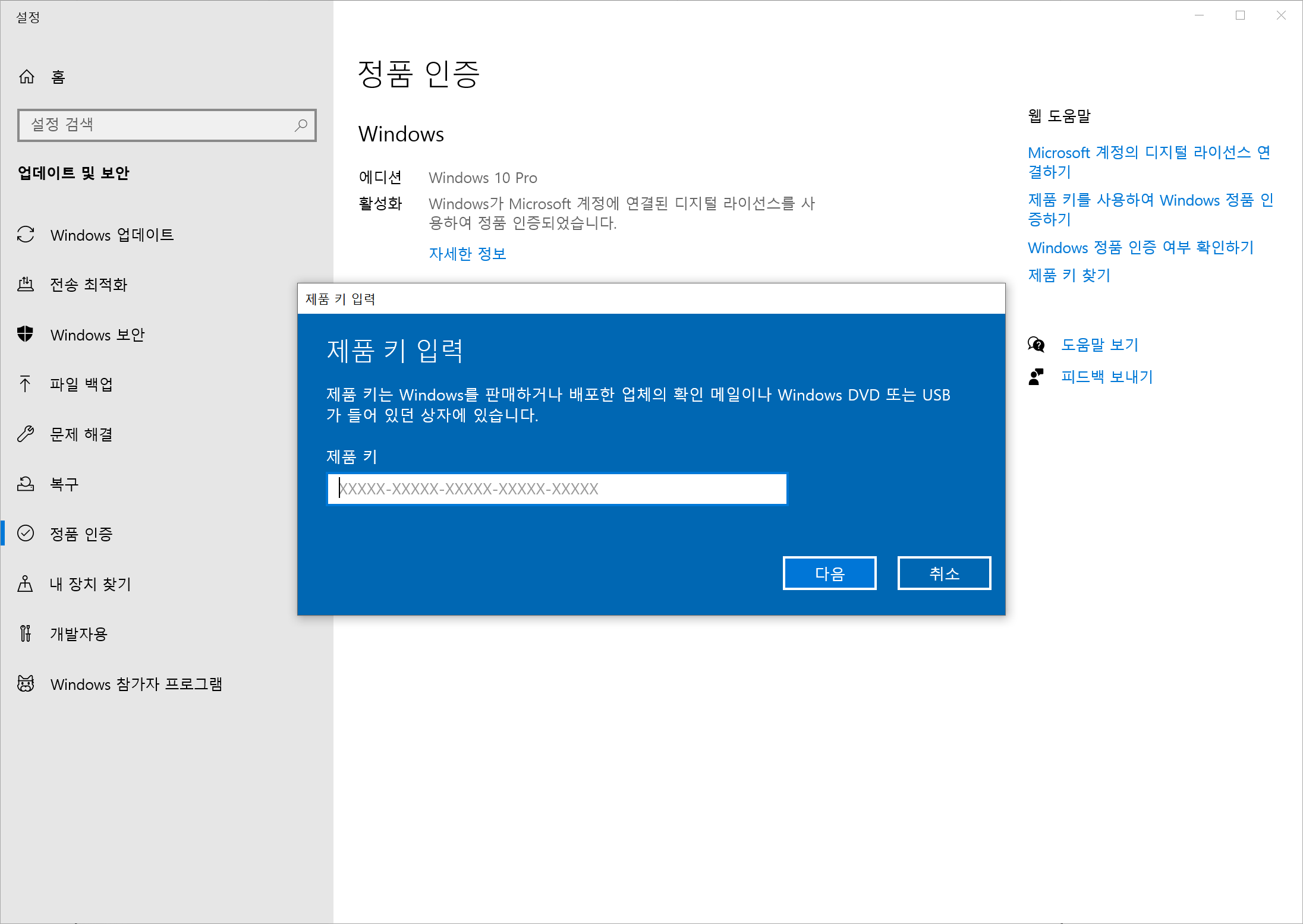Click the 도움말 보기 link
This screenshot has width=1303, height=924.
click(x=1100, y=345)
